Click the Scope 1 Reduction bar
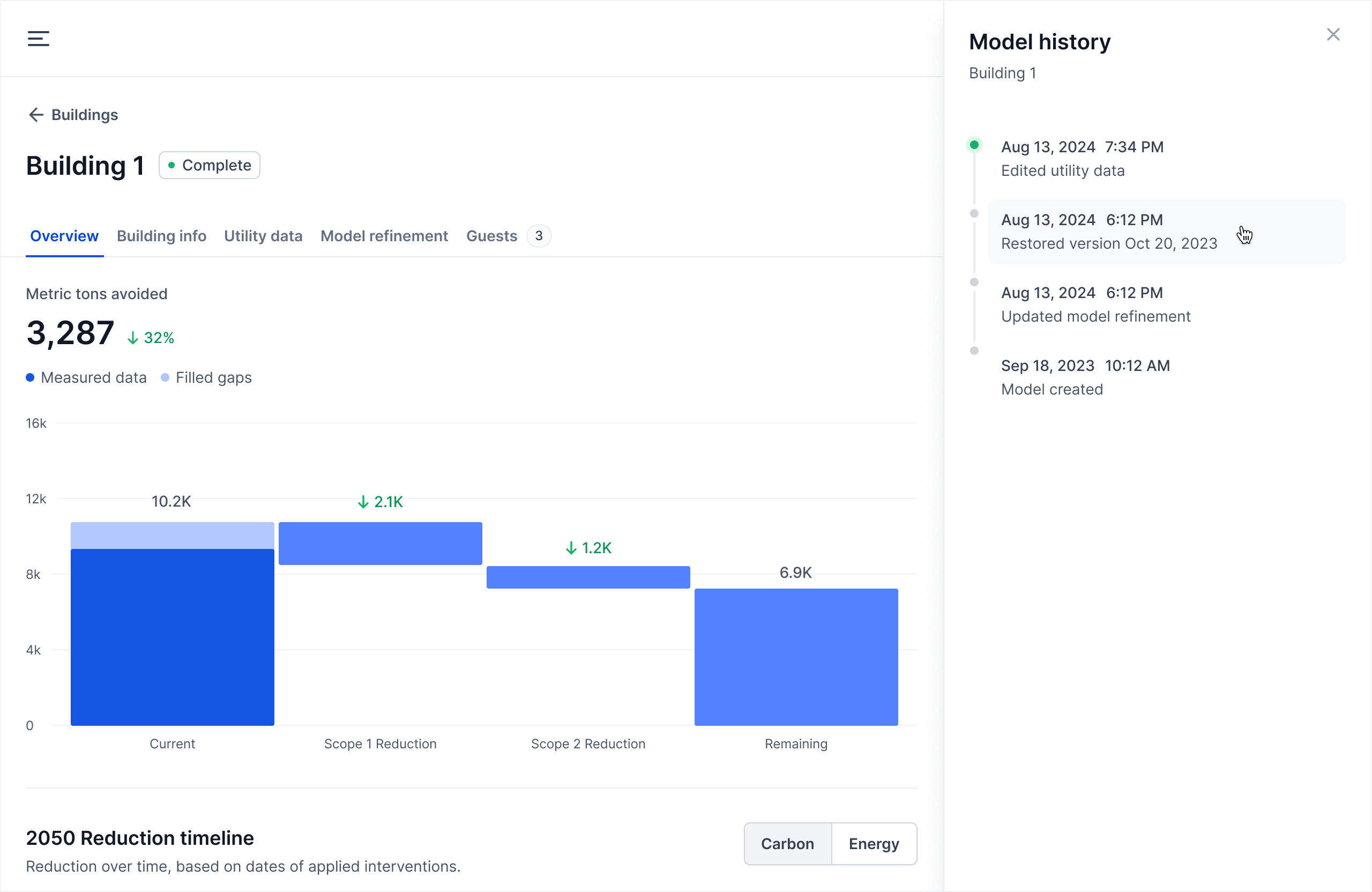 click(380, 543)
